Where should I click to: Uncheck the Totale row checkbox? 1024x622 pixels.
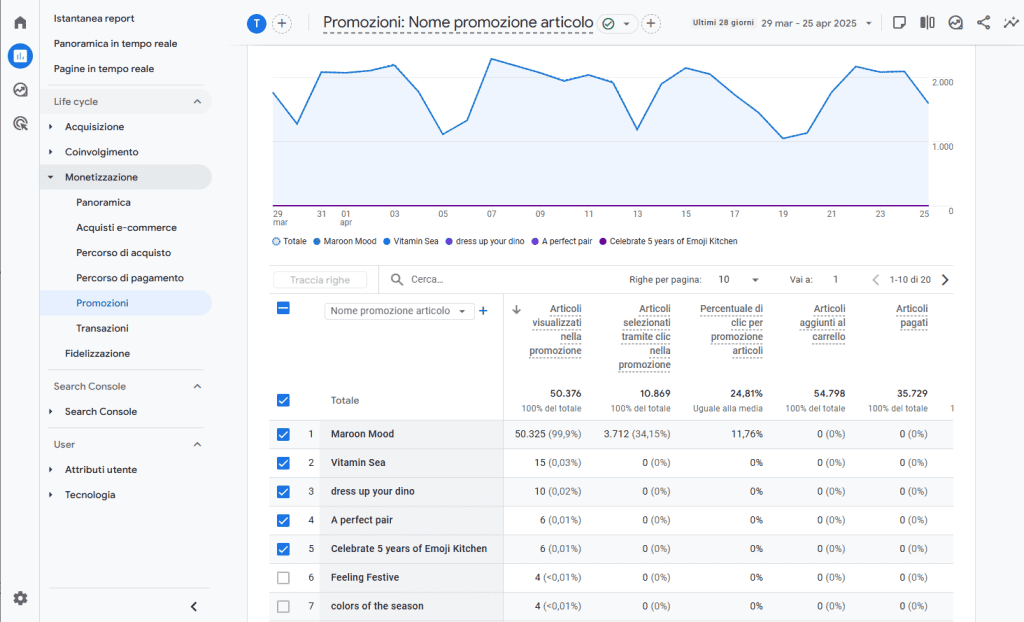coord(283,401)
